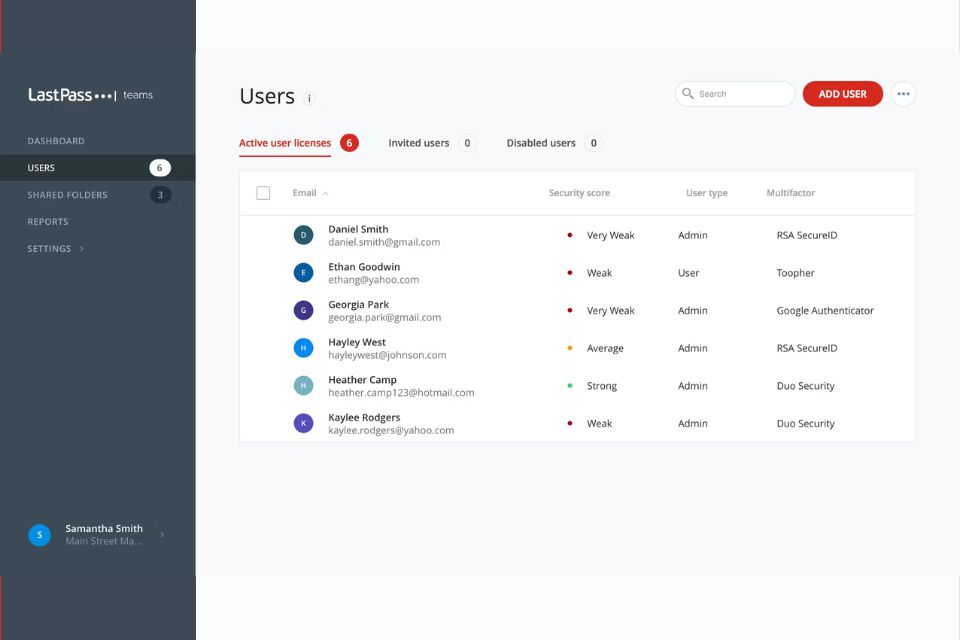Open Reports from the sidebar
The image size is (960, 640).
point(48,222)
